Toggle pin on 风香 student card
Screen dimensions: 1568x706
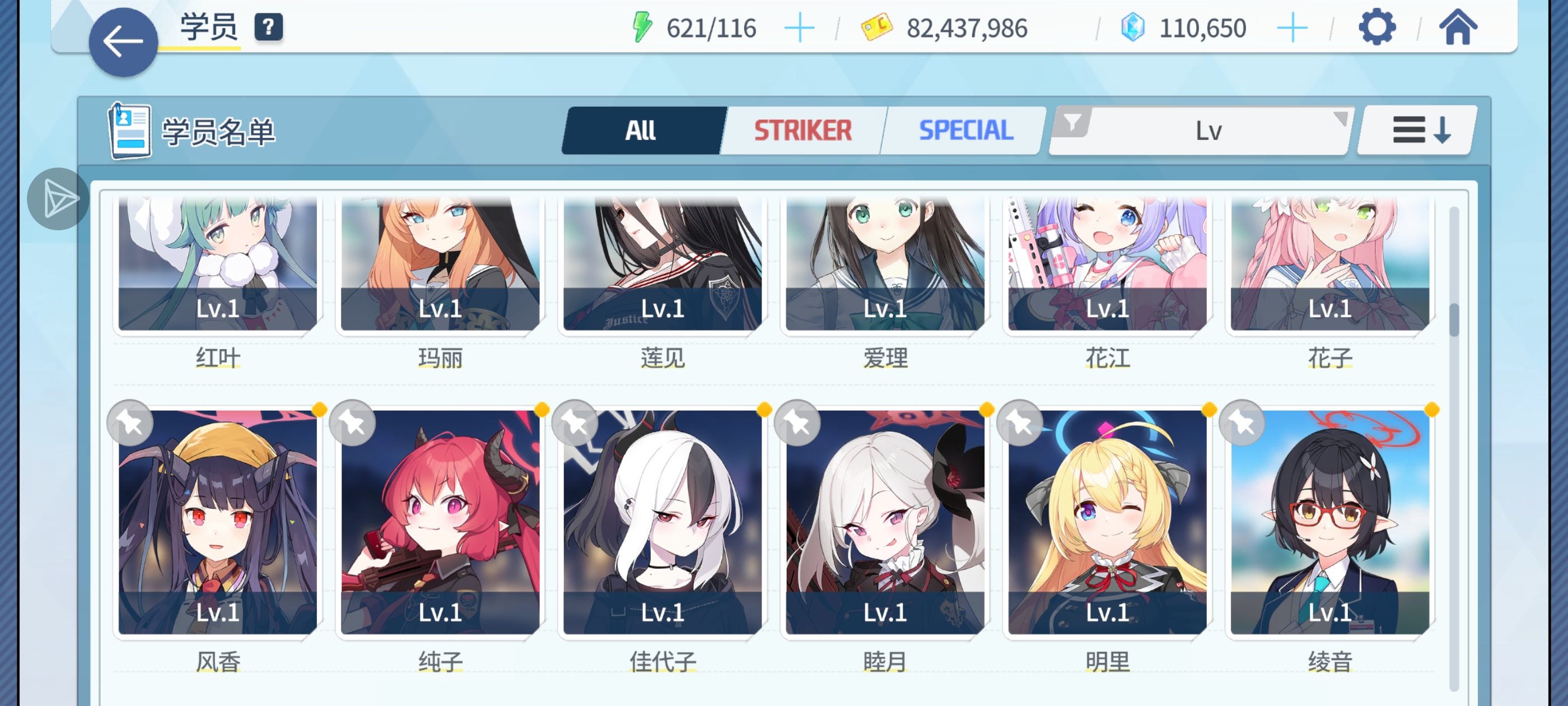coord(130,422)
